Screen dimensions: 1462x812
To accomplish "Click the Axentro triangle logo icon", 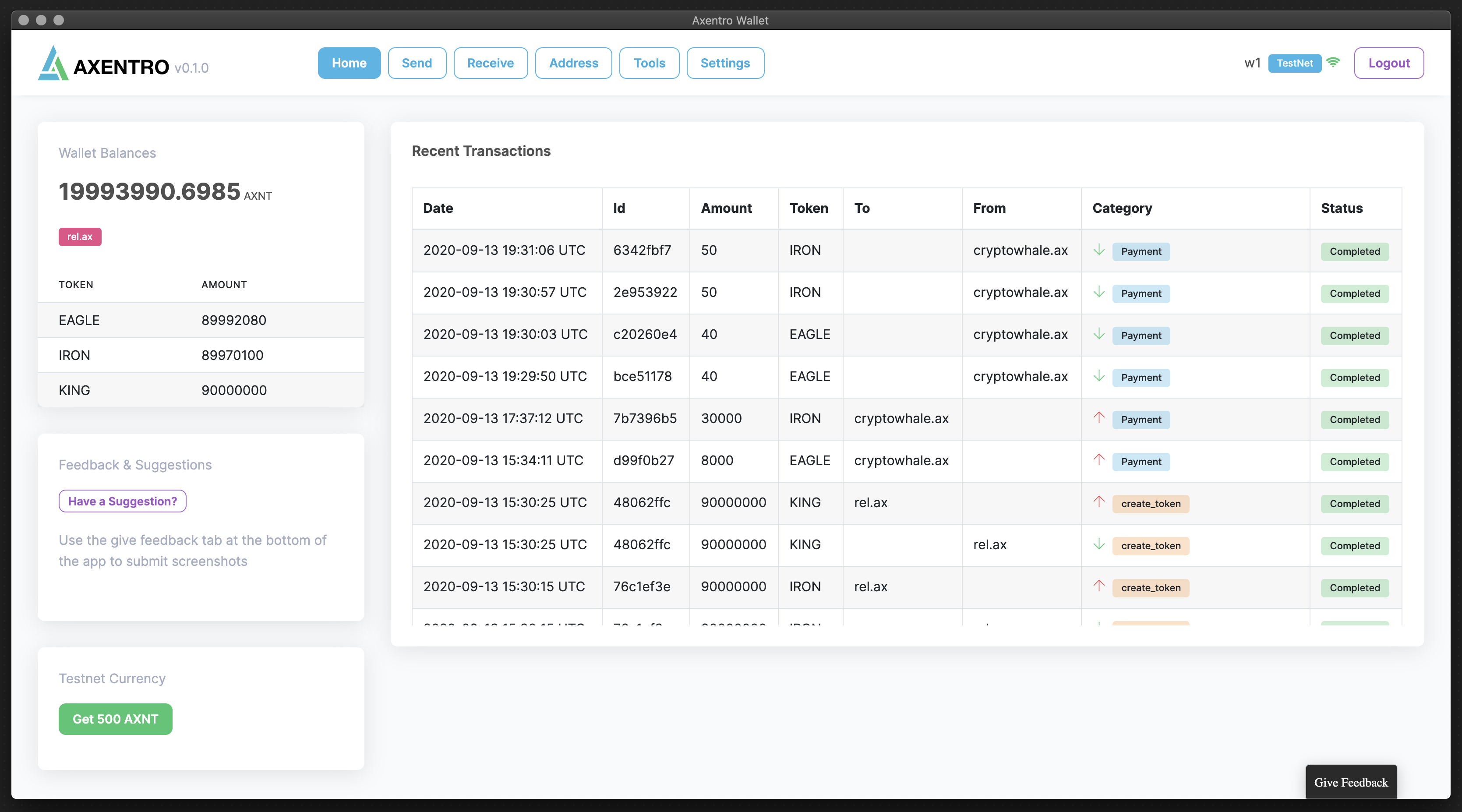I will click(x=53, y=64).
